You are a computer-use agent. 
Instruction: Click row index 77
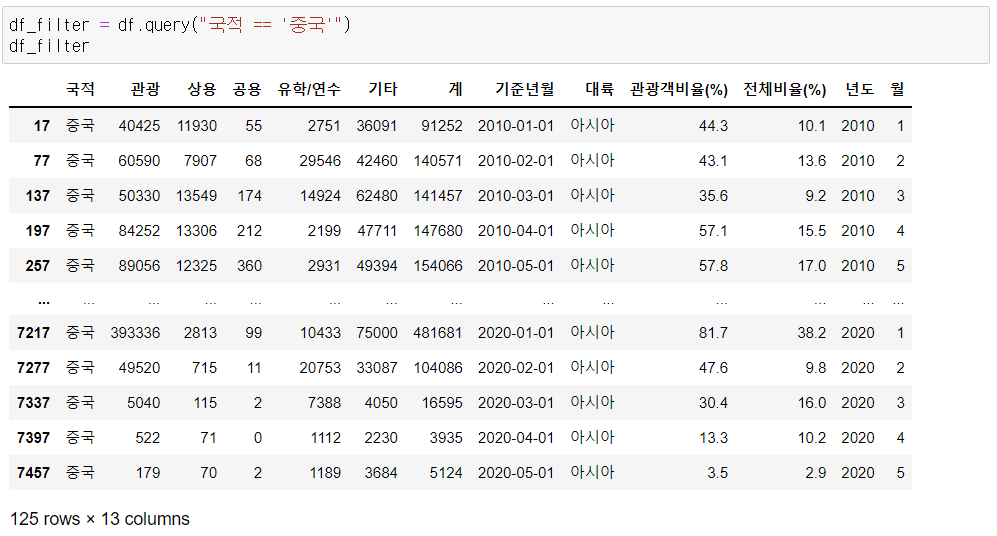[42, 161]
